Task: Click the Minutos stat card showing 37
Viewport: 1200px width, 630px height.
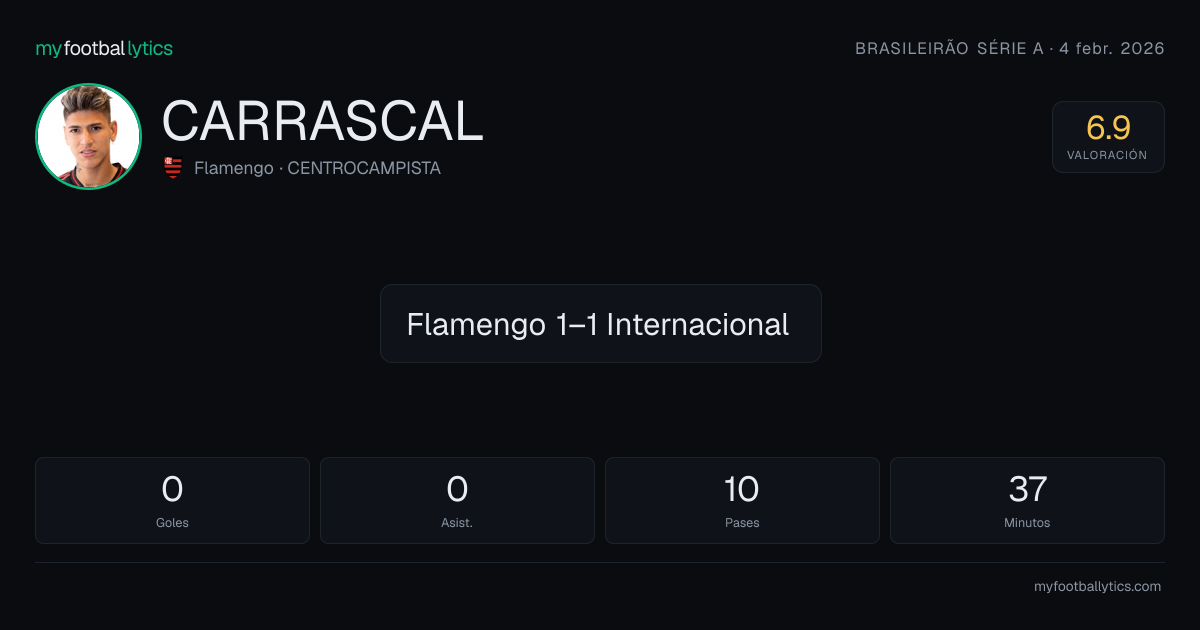Action: pos(1027,500)
